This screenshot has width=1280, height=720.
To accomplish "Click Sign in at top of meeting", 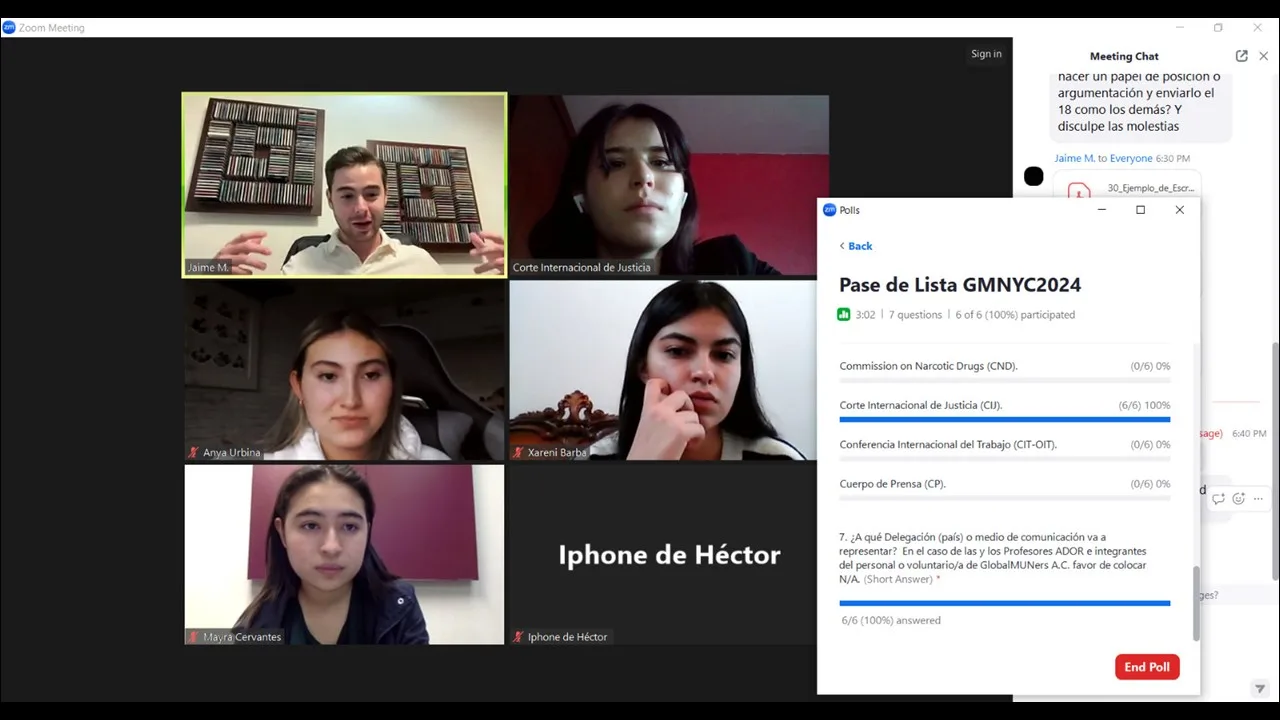I will (x=985, y=54).
